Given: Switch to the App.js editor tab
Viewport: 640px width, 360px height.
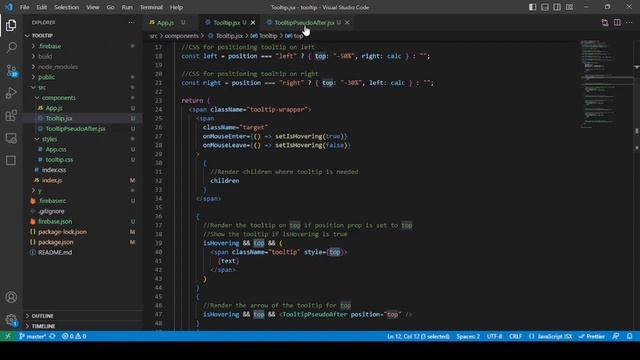Looking at the screenshot, I should tap(165, 22).
